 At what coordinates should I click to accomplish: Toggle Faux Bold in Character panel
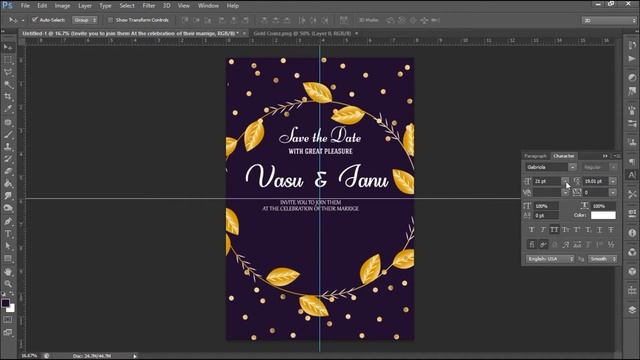click(531, 230)
